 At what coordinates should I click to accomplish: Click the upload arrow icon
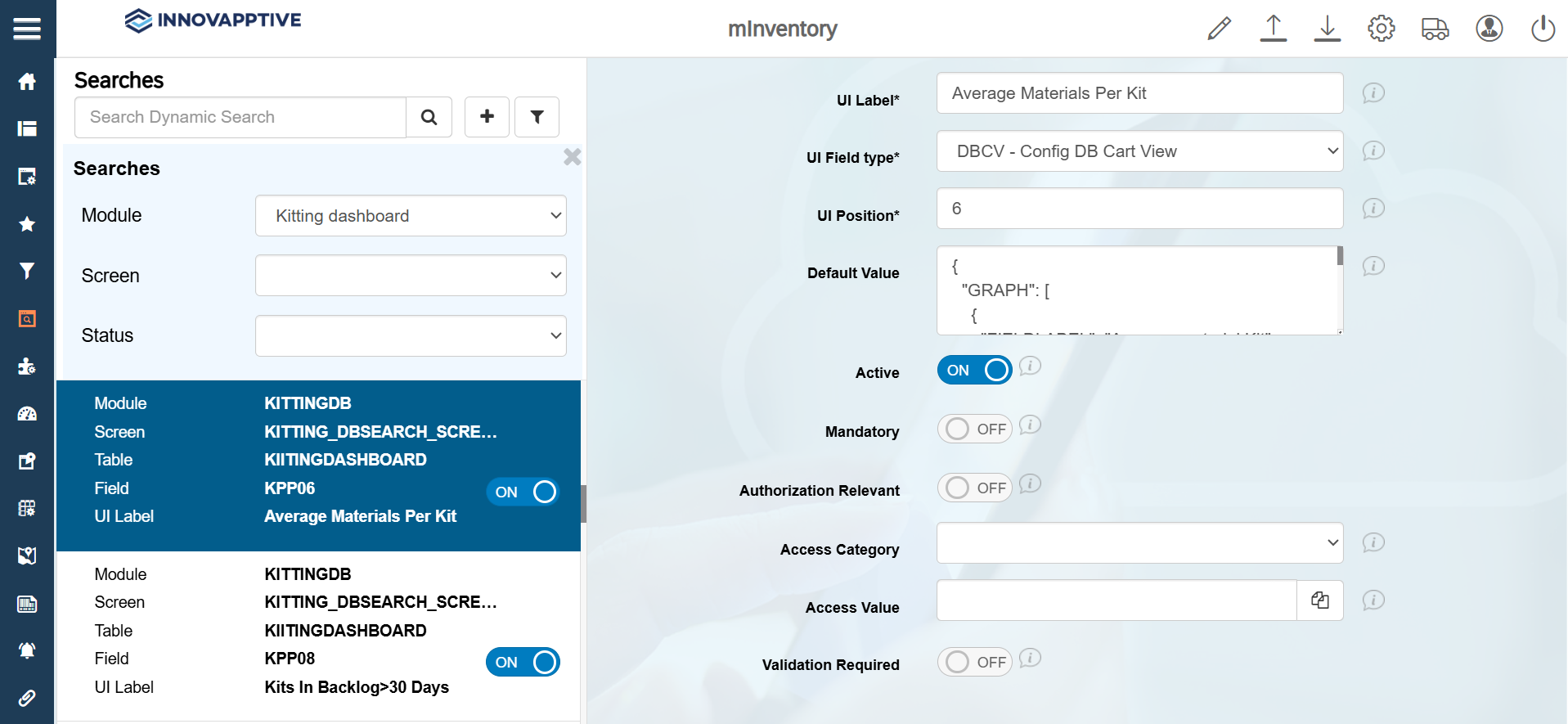point(1273,29)
